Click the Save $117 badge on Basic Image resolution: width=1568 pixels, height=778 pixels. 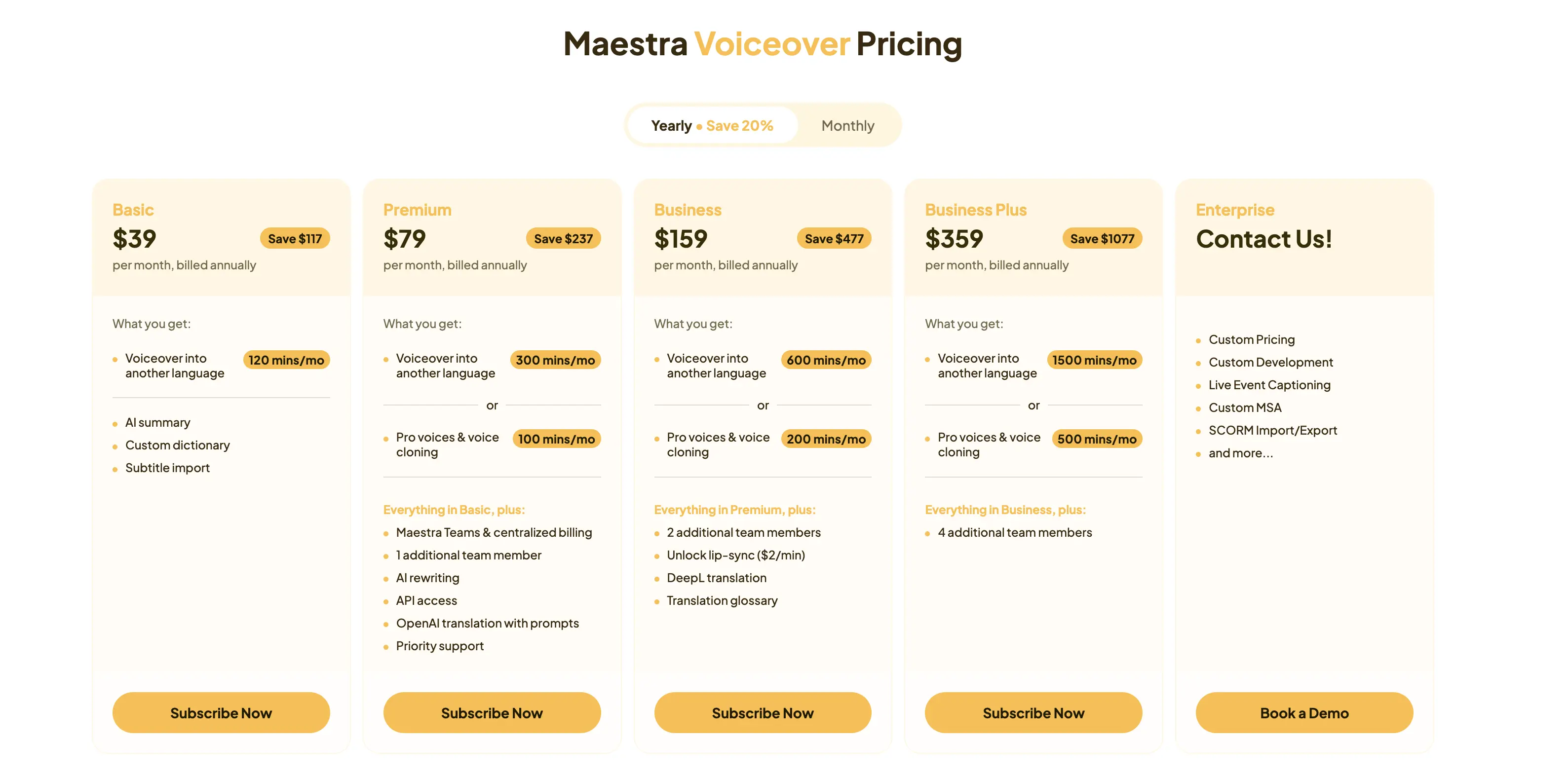[295, 238]
